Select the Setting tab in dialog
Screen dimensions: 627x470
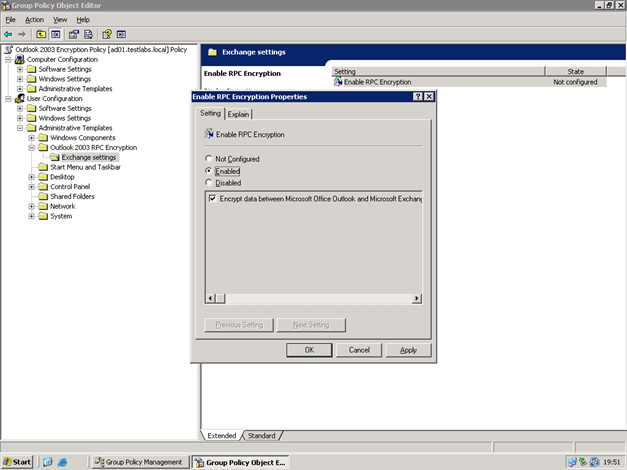point(210,113)
